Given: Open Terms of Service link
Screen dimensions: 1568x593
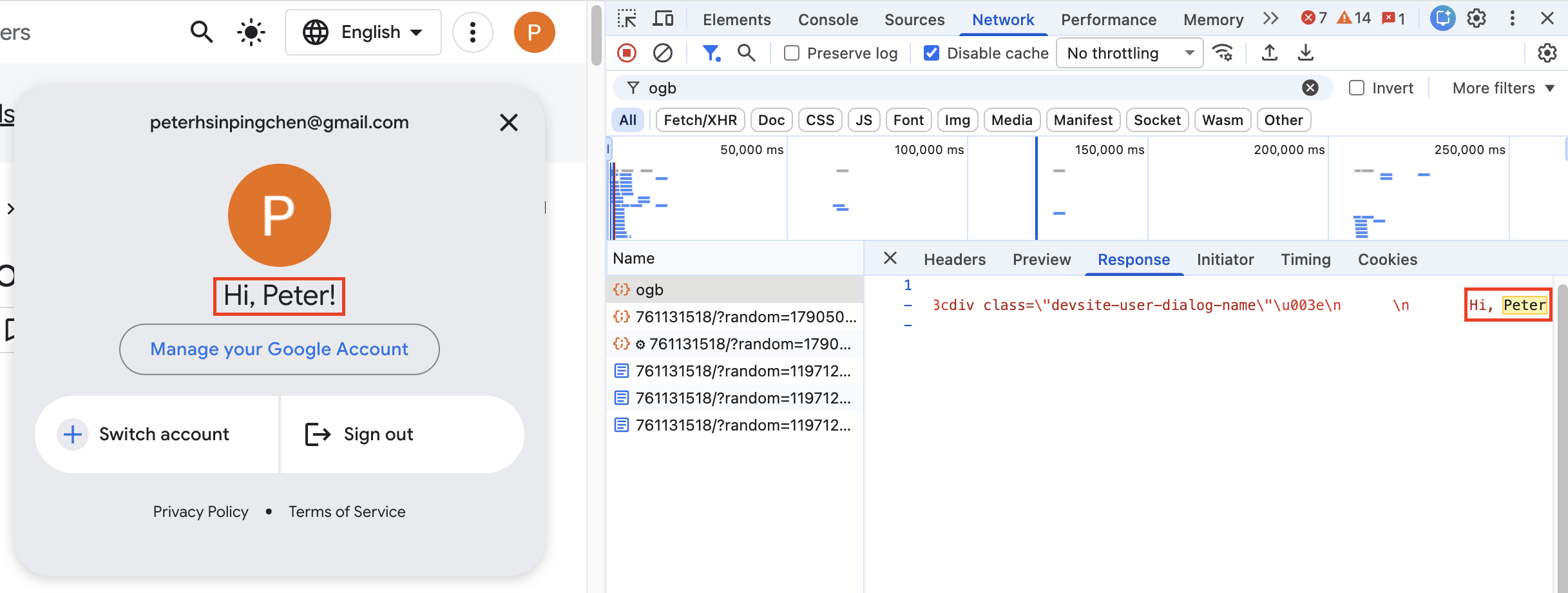Looking at the screenshot, I should coord(347,512).
